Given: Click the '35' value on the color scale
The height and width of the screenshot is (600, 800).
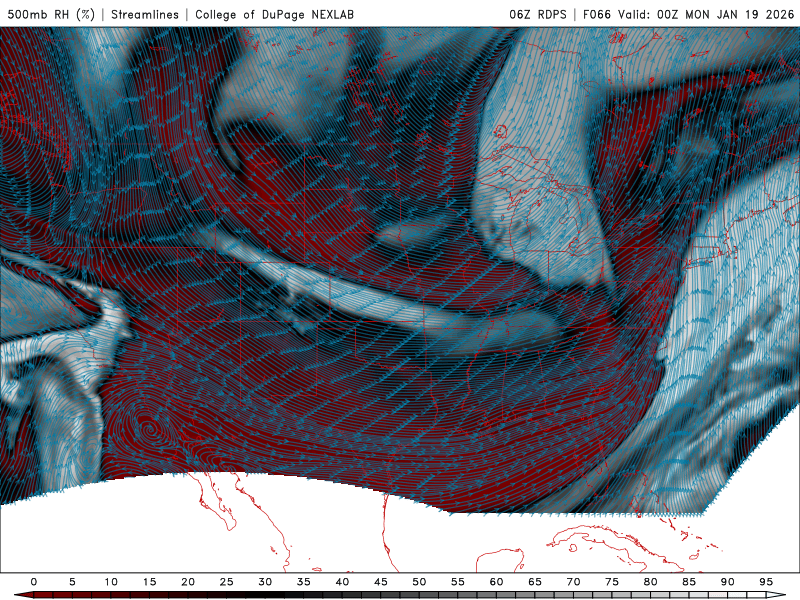Looking at the screenshot, I should (x=304, y=582).
